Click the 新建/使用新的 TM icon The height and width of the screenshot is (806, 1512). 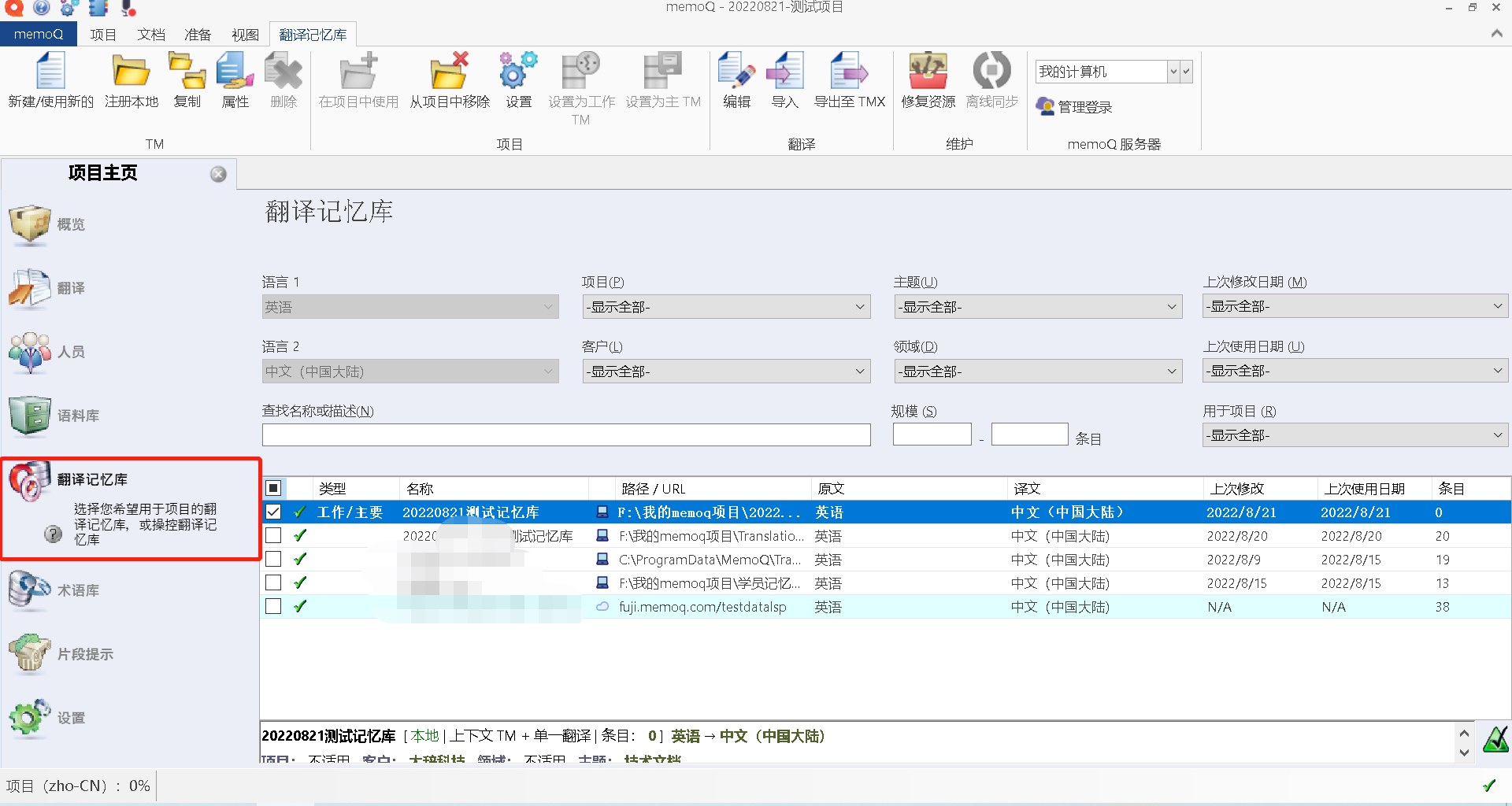tap(50, 71)
